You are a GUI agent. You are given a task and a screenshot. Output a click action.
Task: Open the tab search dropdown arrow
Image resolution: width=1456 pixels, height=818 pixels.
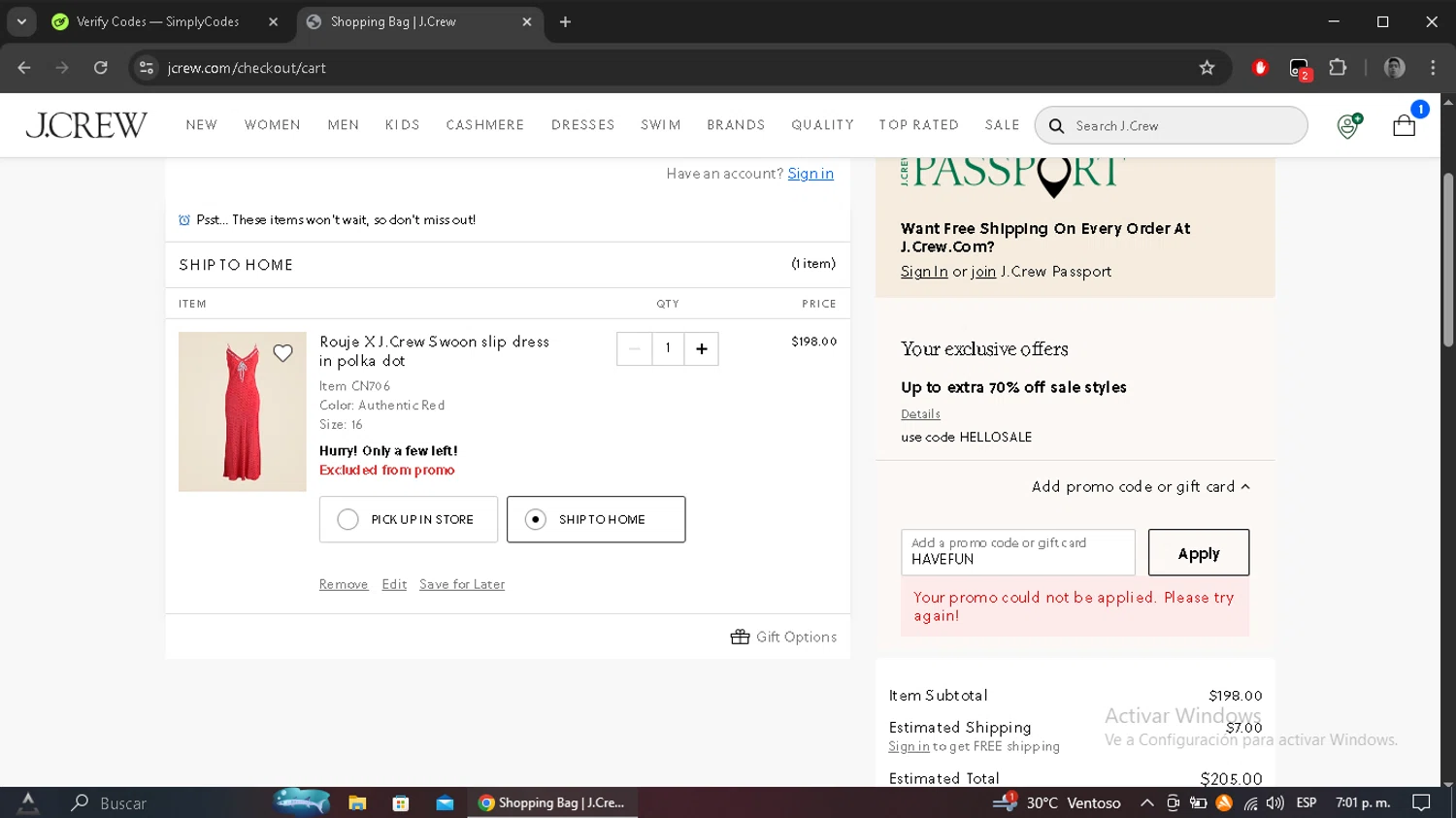coord(21,21)
